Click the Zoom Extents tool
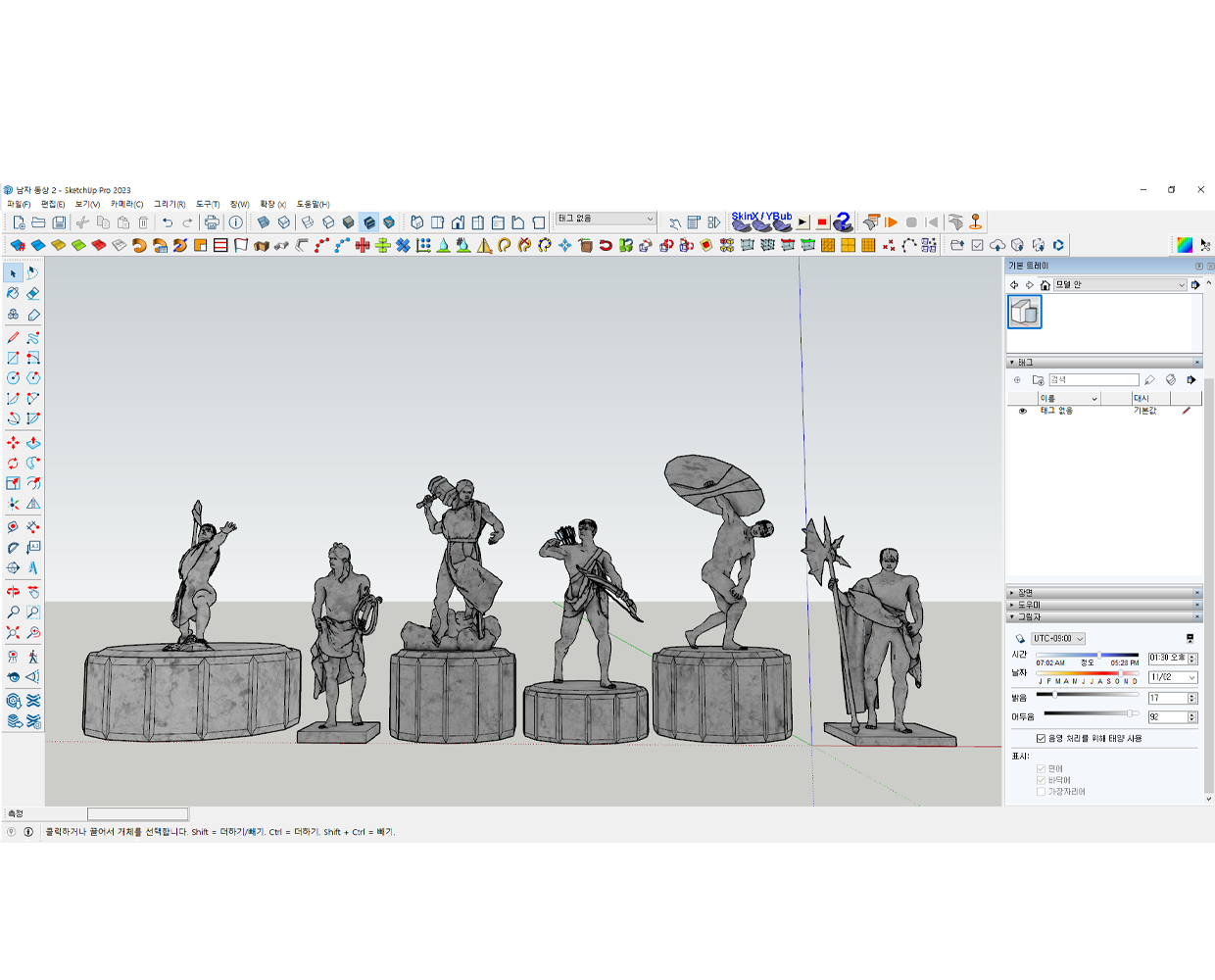Image resolution: width=1215 pixels, height=980 pixels. tap(13, 633)
